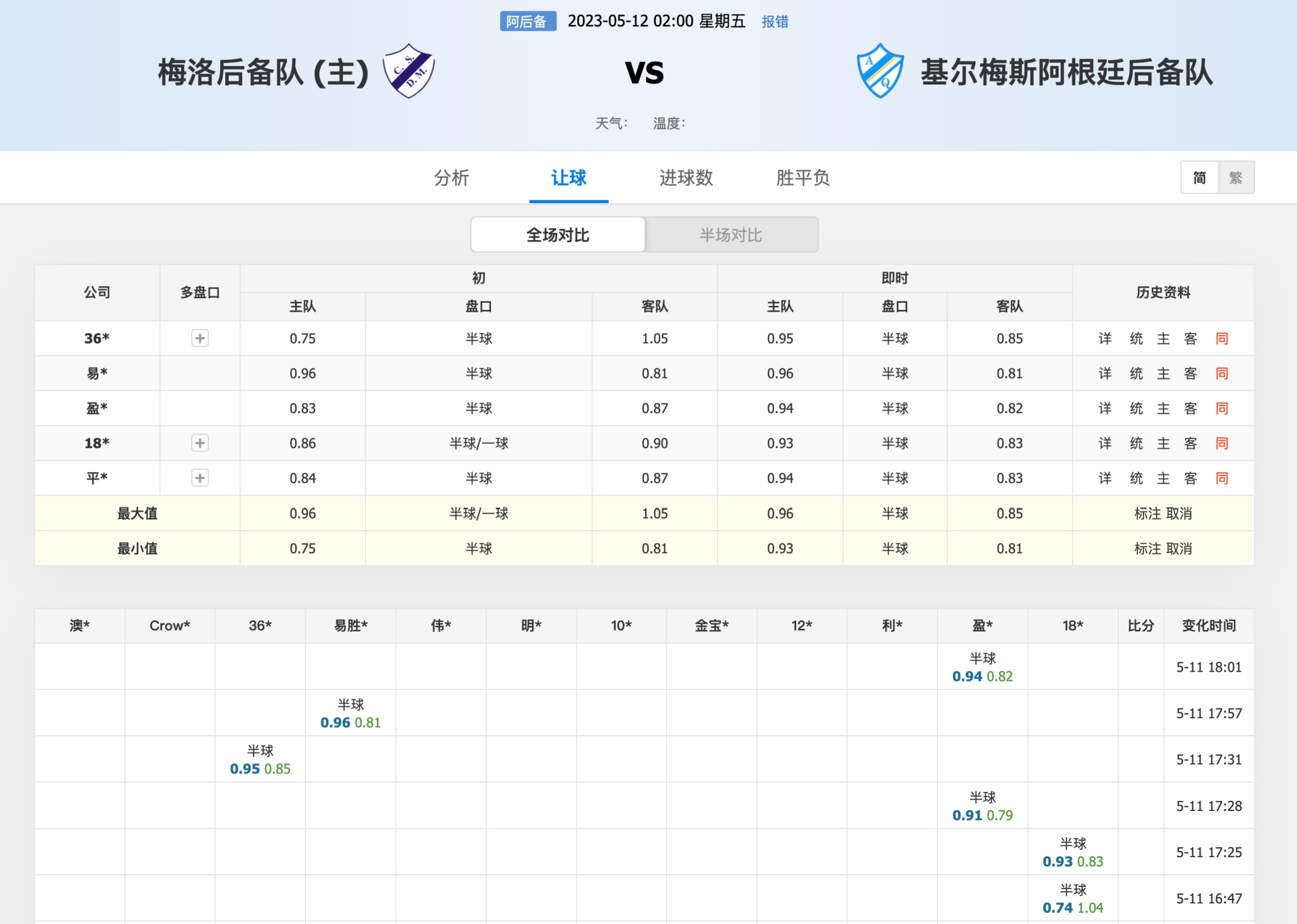Click the 阿后备 league badge
The width and height of the screenshot is (1297, 924).
click(x=528, y=22)
